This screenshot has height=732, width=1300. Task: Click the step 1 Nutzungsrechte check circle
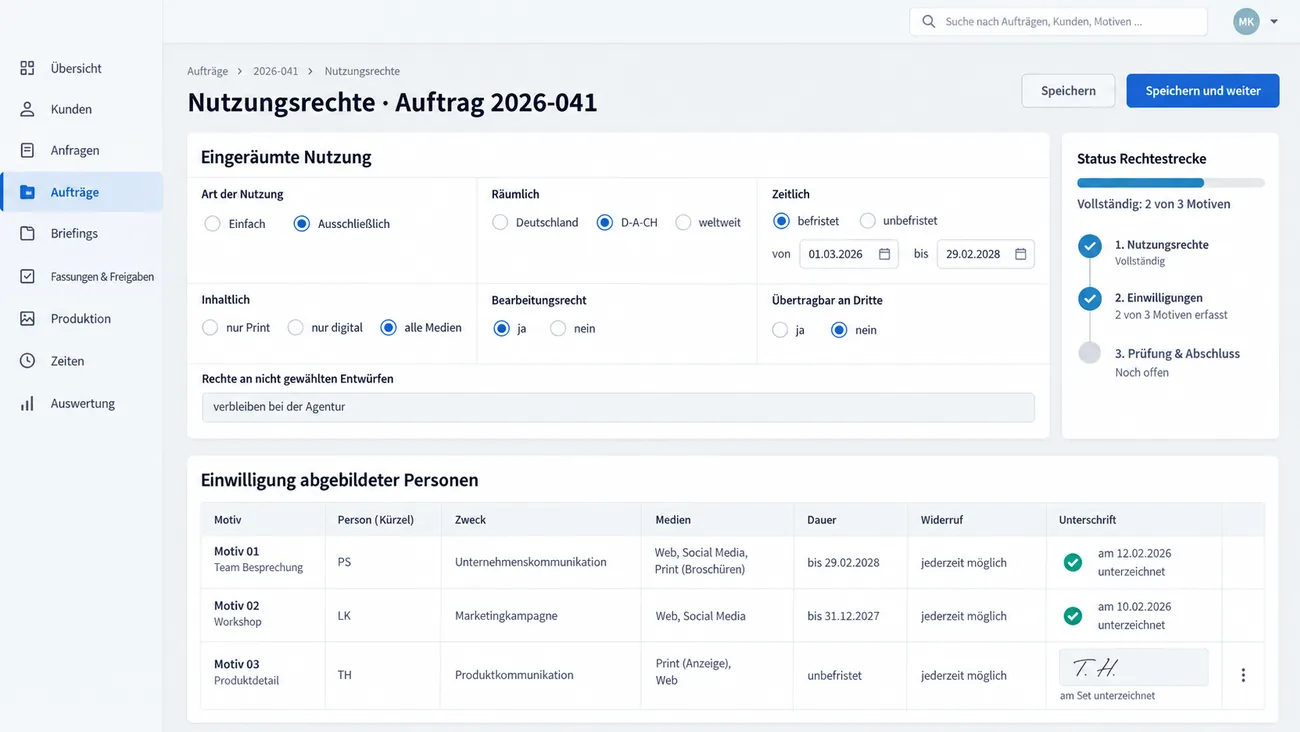point(1090,246)
